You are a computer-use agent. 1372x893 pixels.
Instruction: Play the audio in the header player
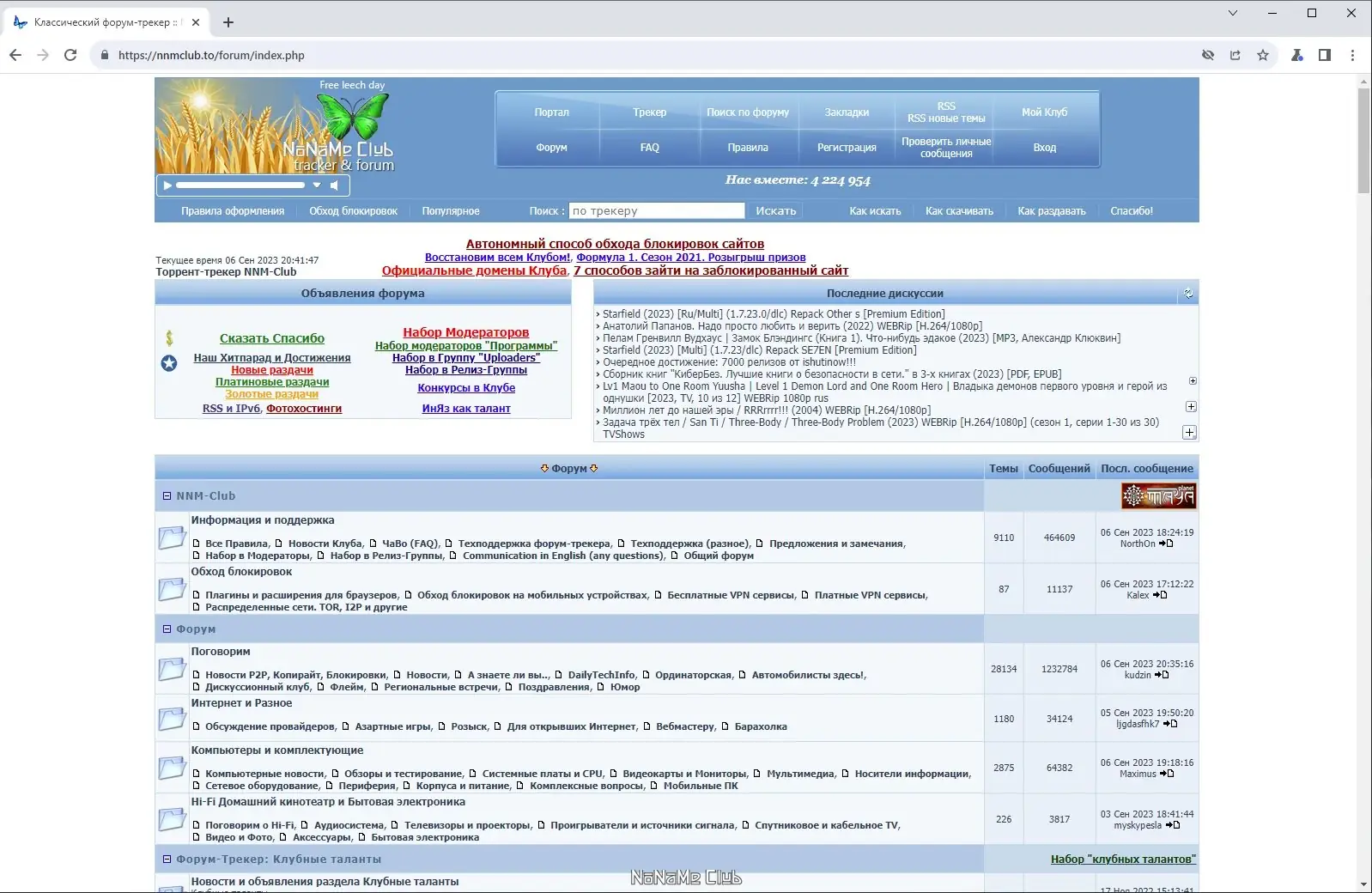167,185
